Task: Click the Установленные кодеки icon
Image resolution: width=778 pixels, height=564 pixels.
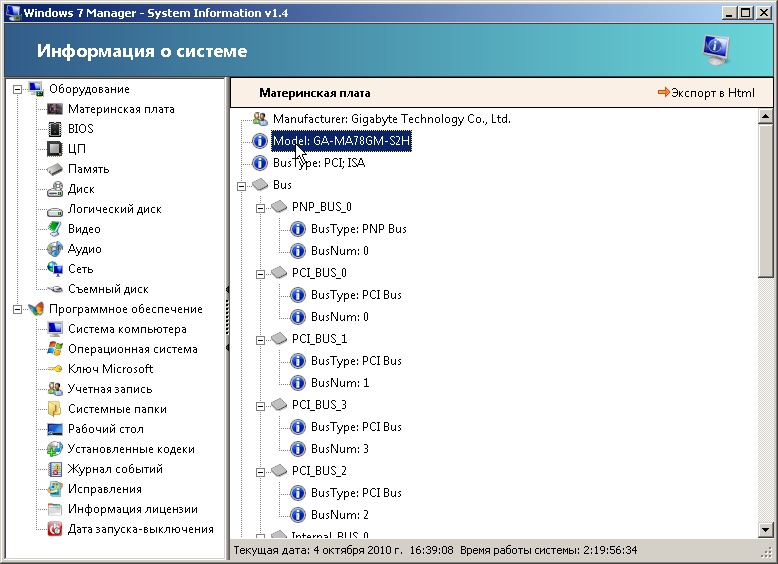Action: tap(55, 449)
